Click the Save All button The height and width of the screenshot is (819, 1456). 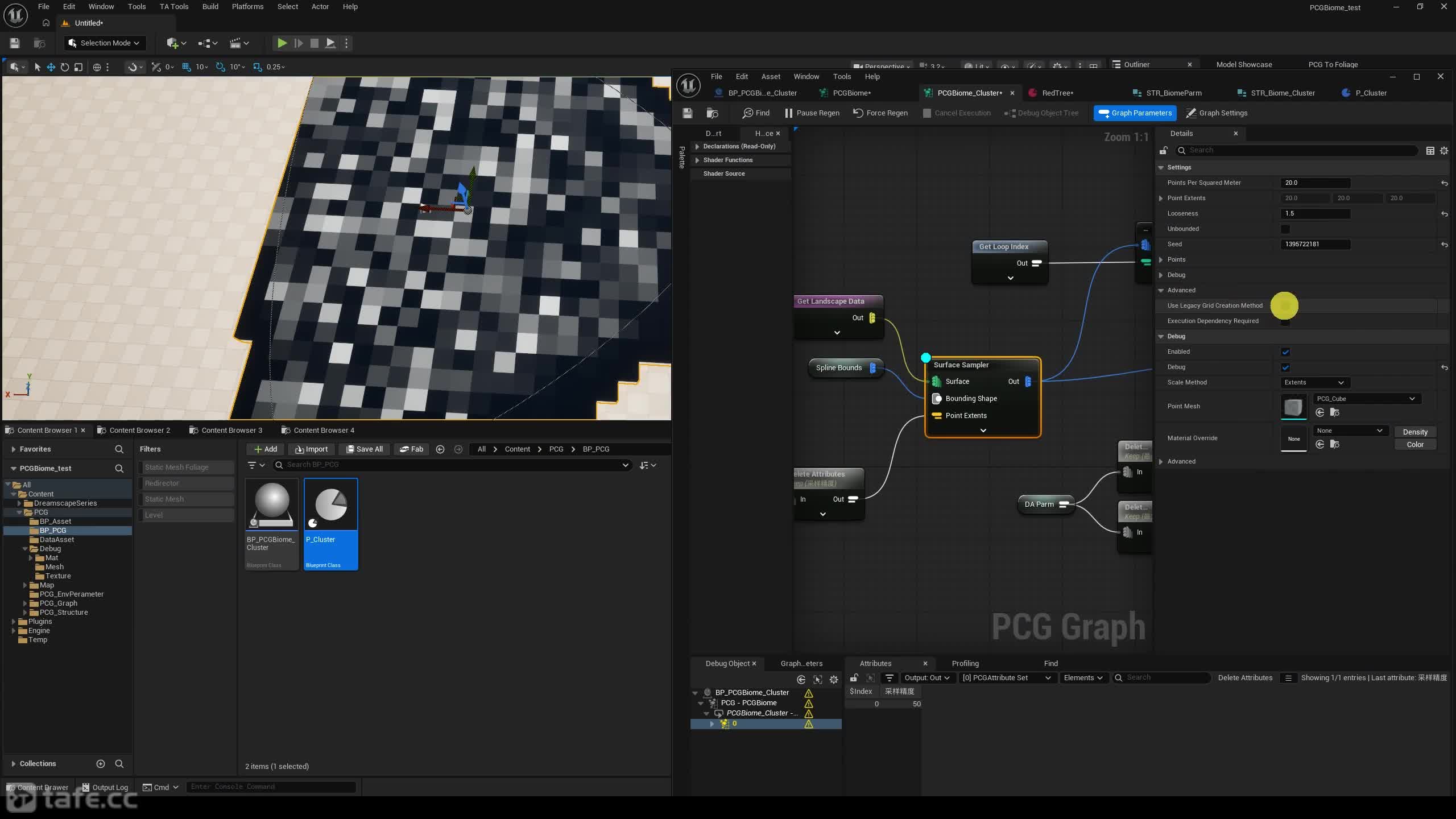point(364,449)
